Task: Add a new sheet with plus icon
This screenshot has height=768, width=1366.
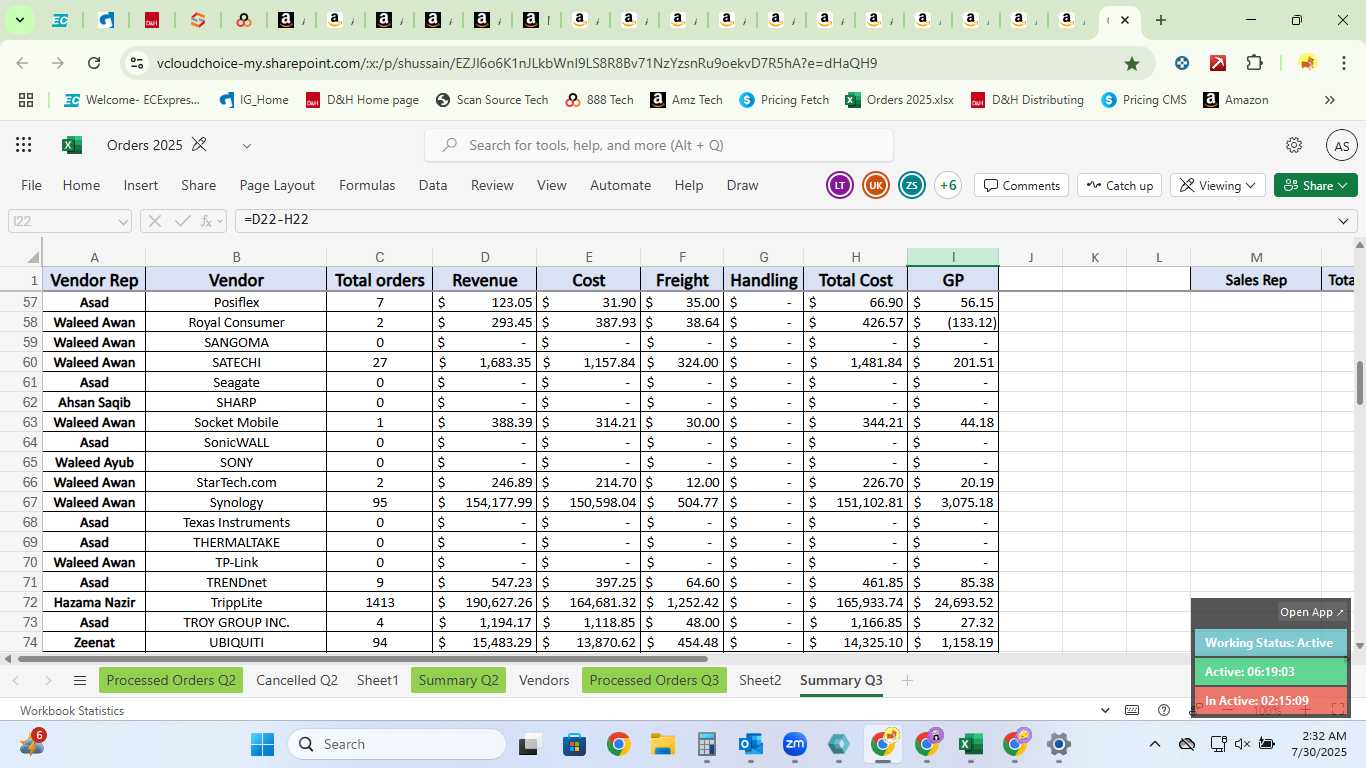Action: tap(907, 681)
